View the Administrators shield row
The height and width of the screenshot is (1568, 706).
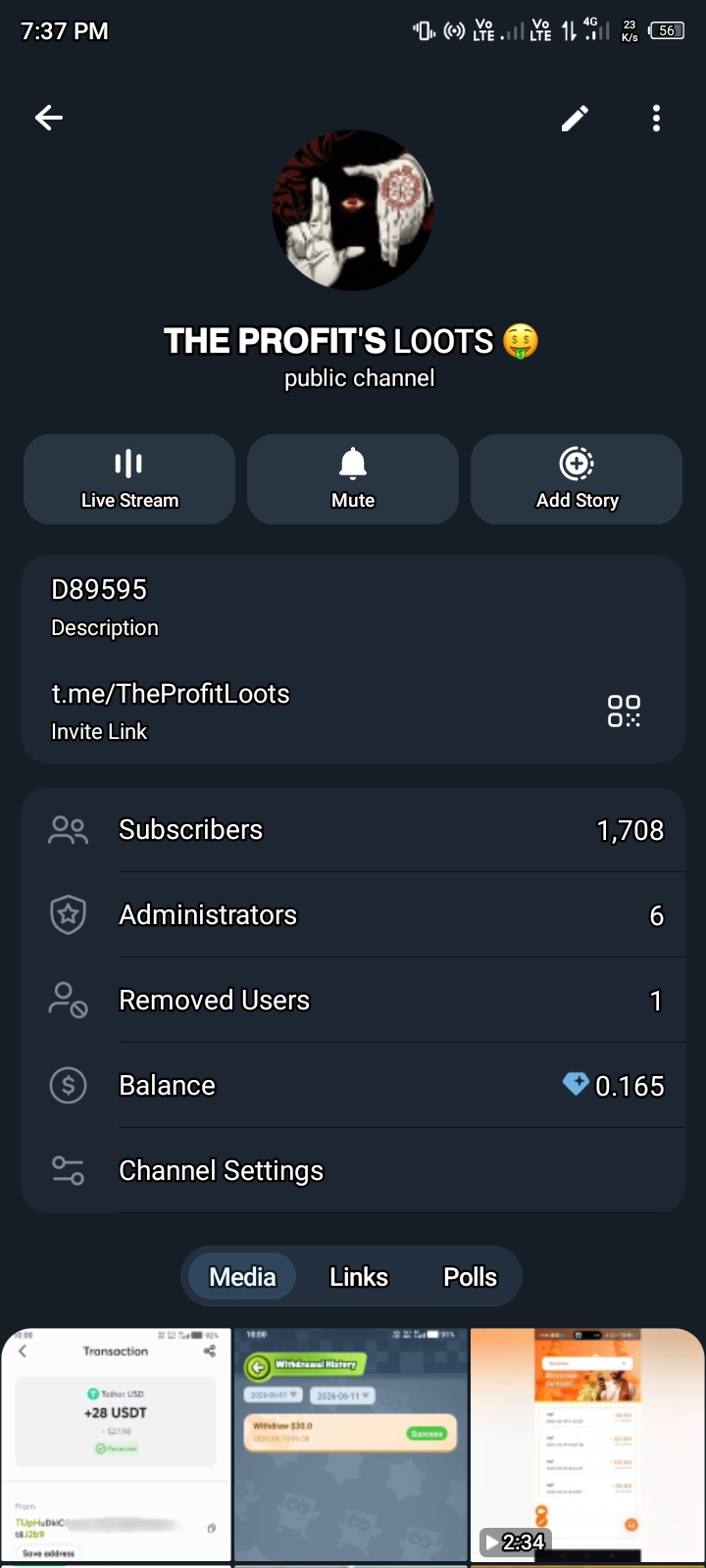(x=353, y=915)
